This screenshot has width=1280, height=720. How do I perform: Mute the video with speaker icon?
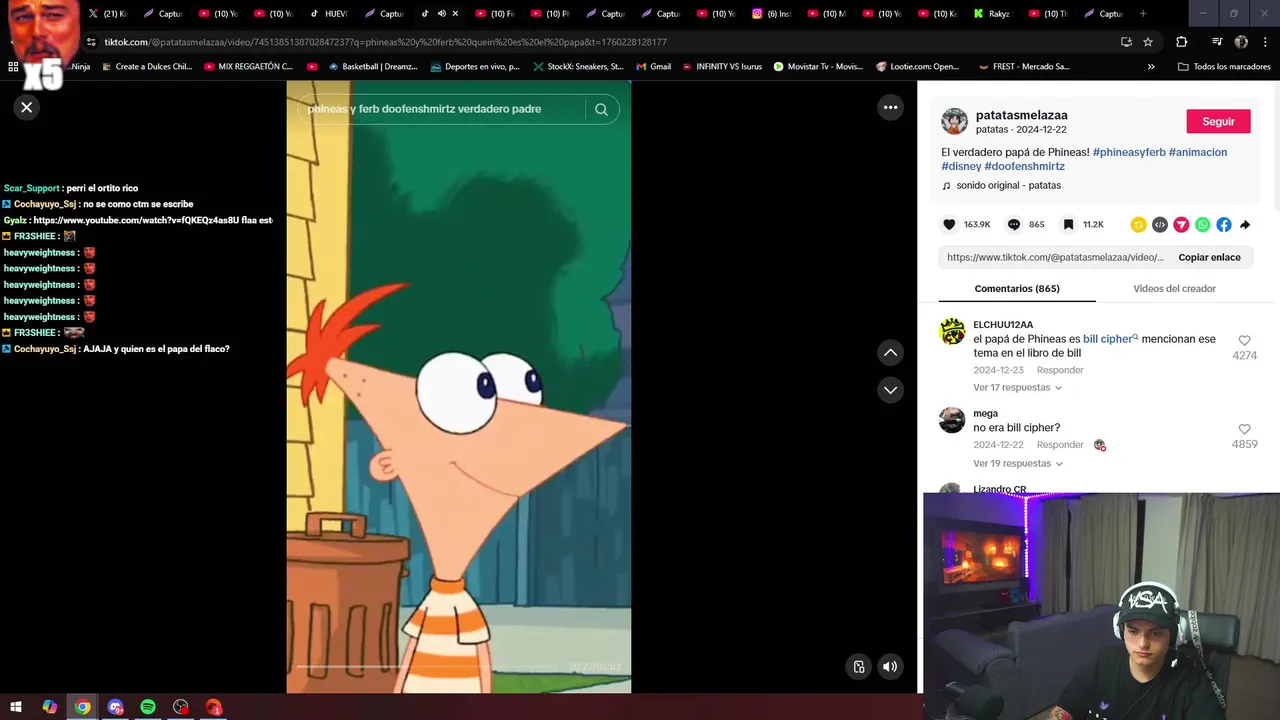[890, 666]
